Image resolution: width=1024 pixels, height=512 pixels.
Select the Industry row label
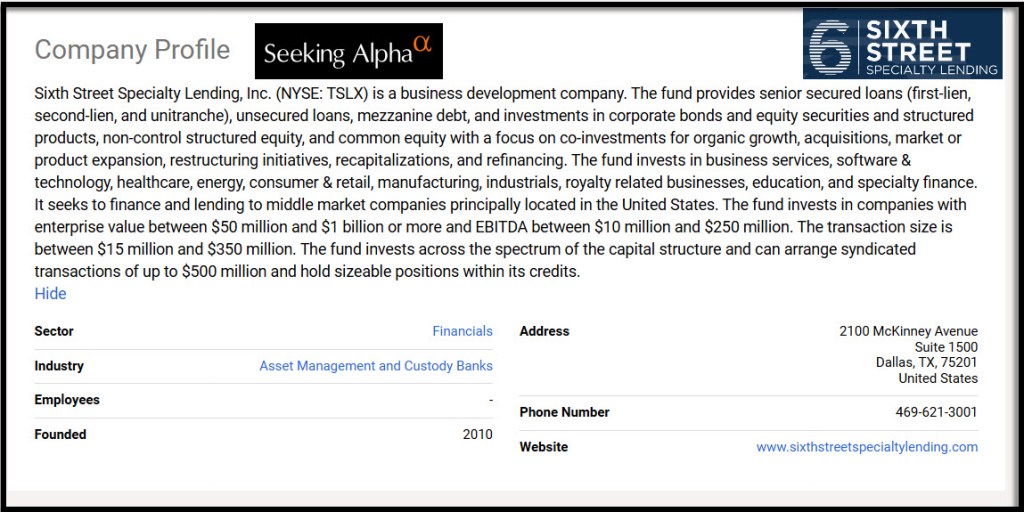coord(59,366)
